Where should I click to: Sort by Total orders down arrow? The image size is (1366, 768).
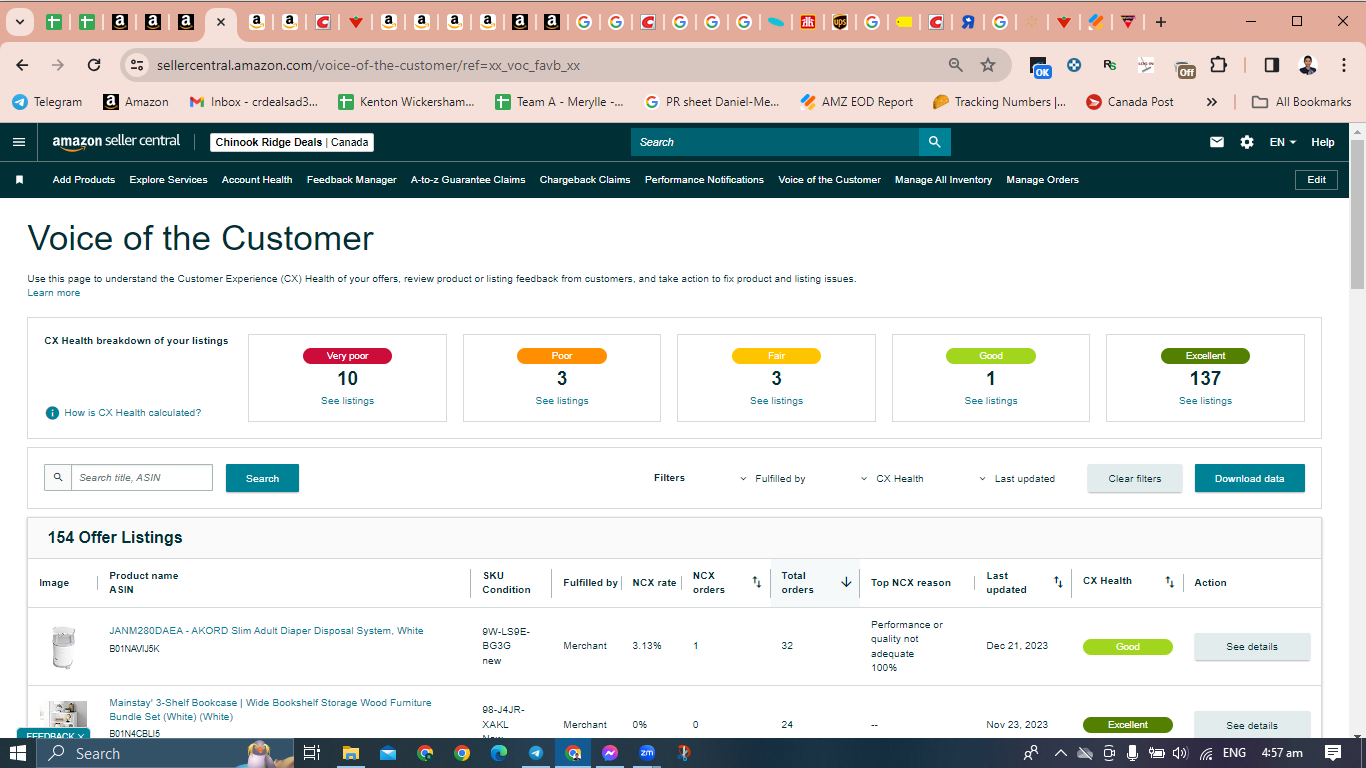(x=846, y=582)
